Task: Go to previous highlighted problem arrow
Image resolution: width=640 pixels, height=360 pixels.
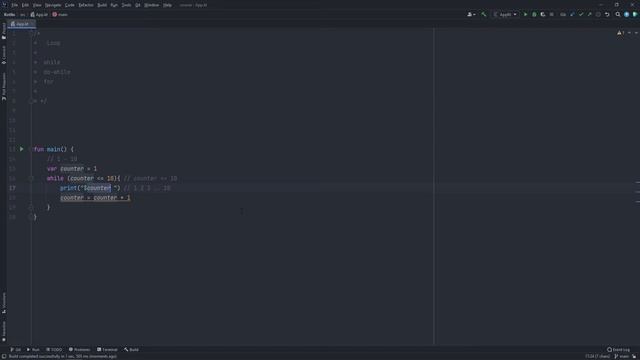Action: click(629, 33)
